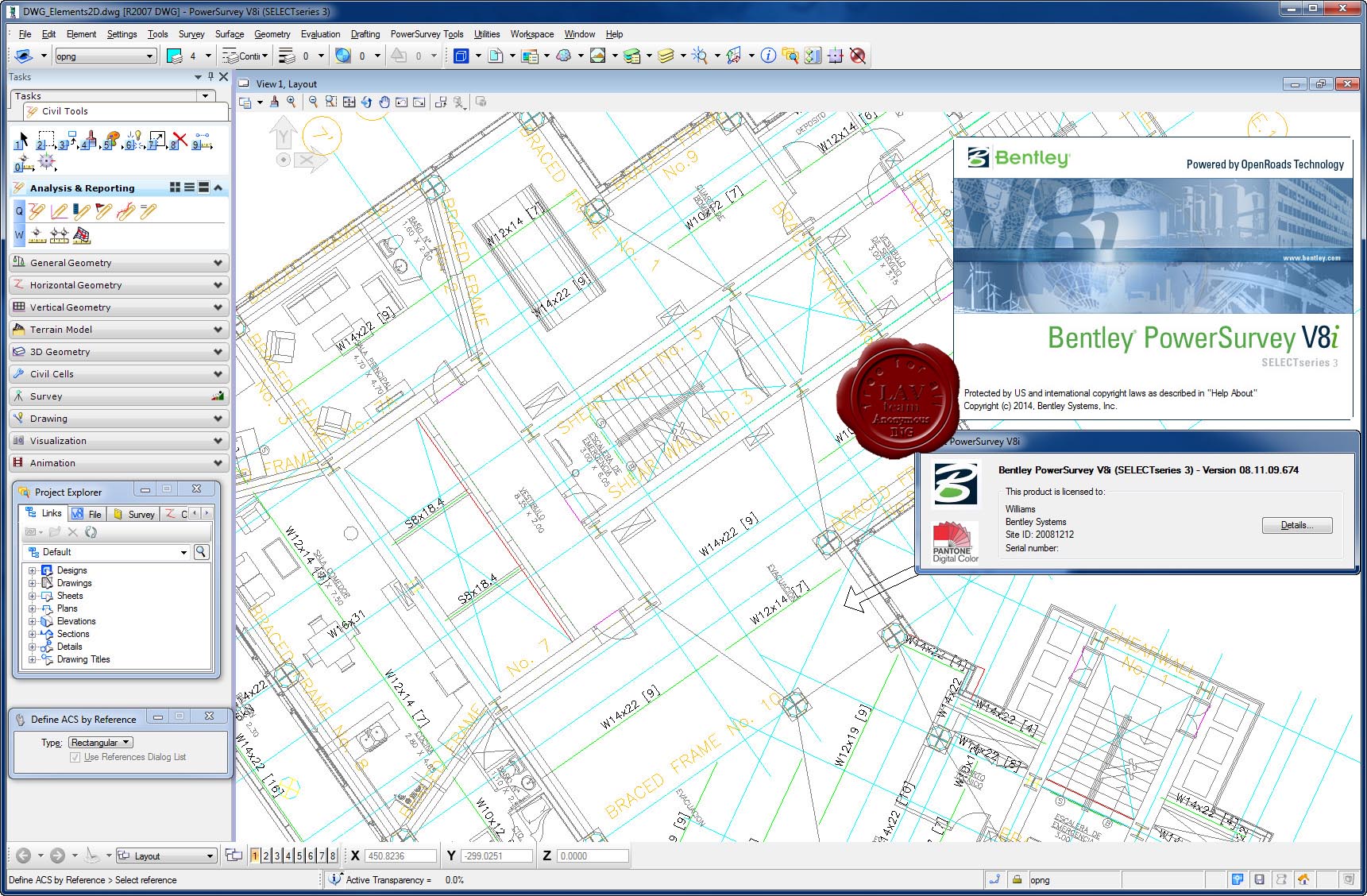Screen dimensions: 1367x896
Task: Open the ACS Type Rectangular dropdown
Action: tap(101, 742)
